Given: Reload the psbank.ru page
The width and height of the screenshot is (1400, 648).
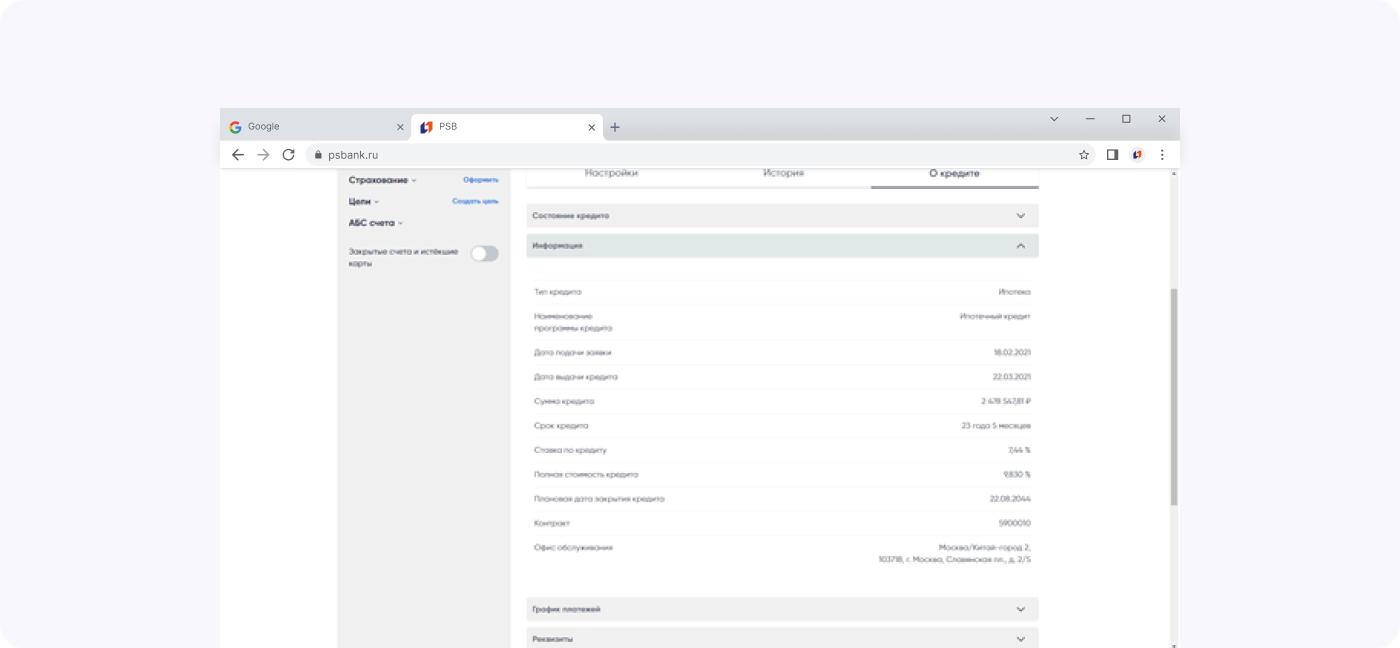Looking at the screenshot, I should 289,155.
